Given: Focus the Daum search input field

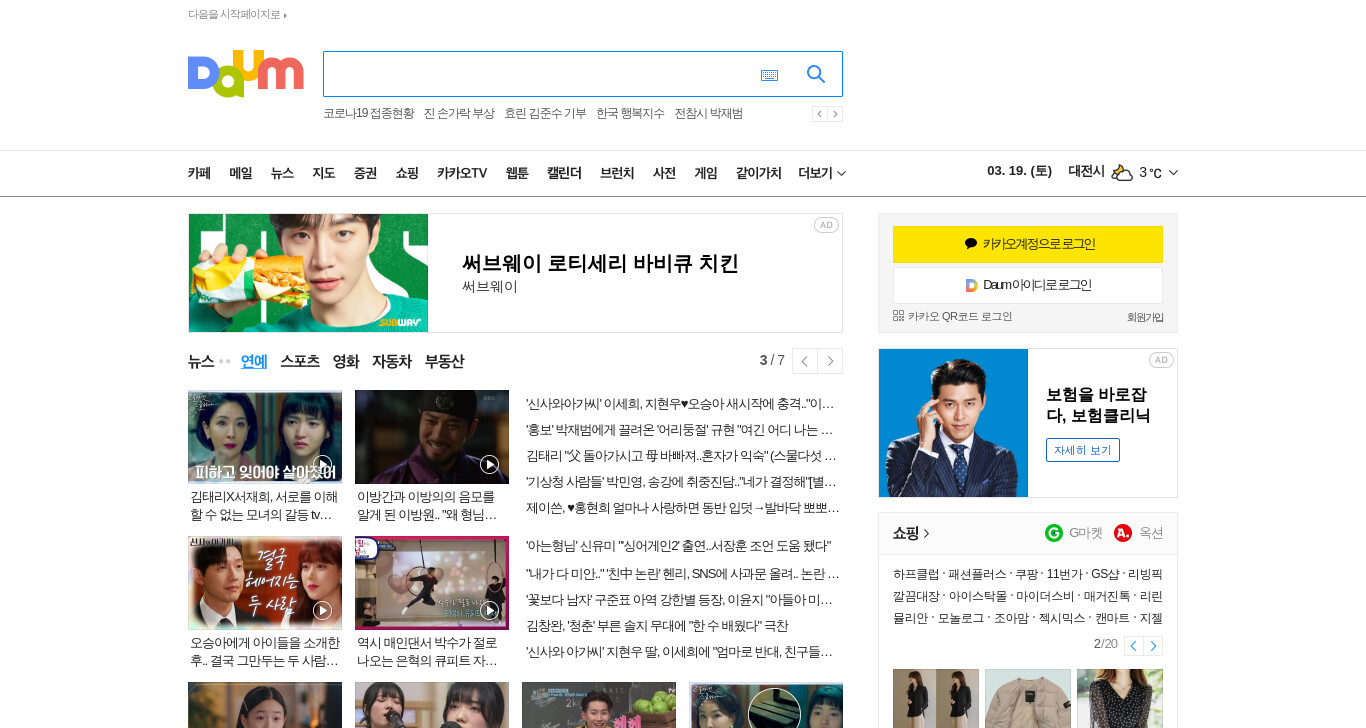Looking at the screenshot, I should tap(540, 74).
